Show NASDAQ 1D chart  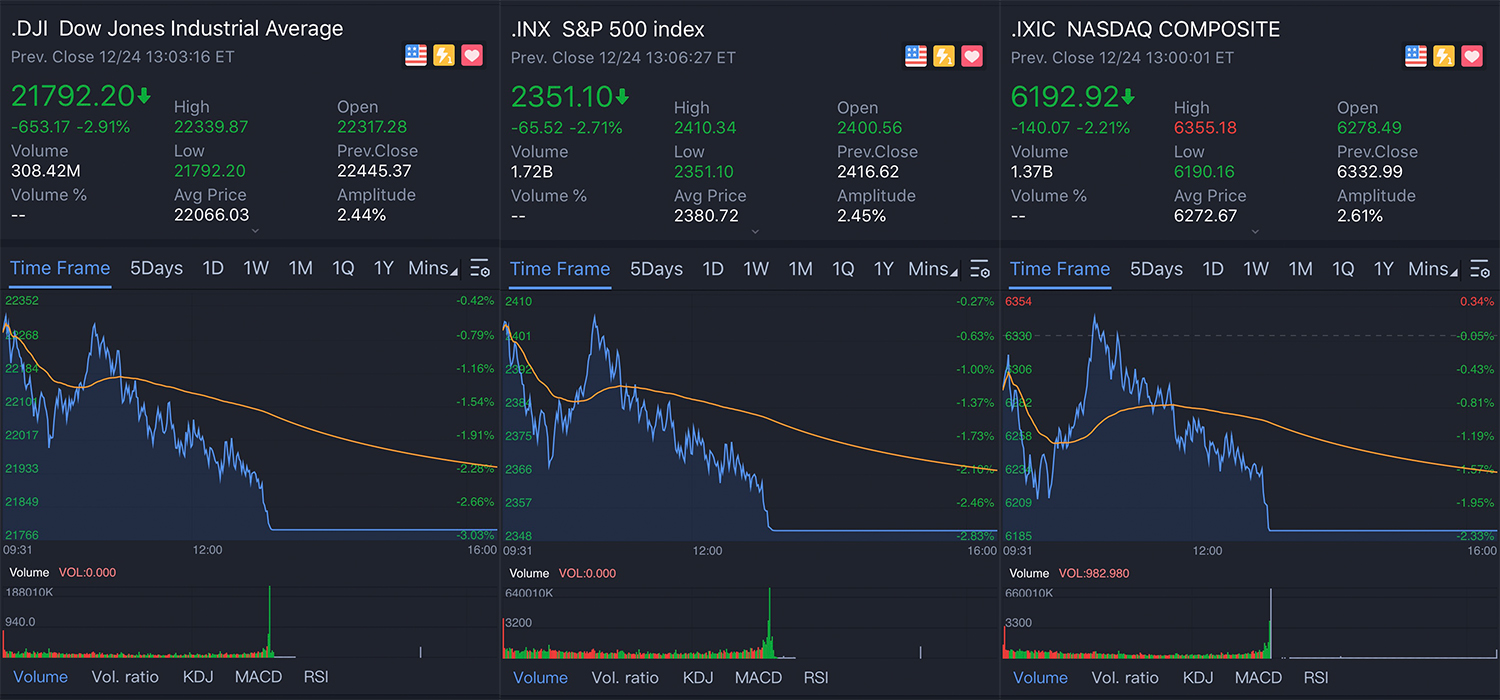click(x=1213, y=268)
